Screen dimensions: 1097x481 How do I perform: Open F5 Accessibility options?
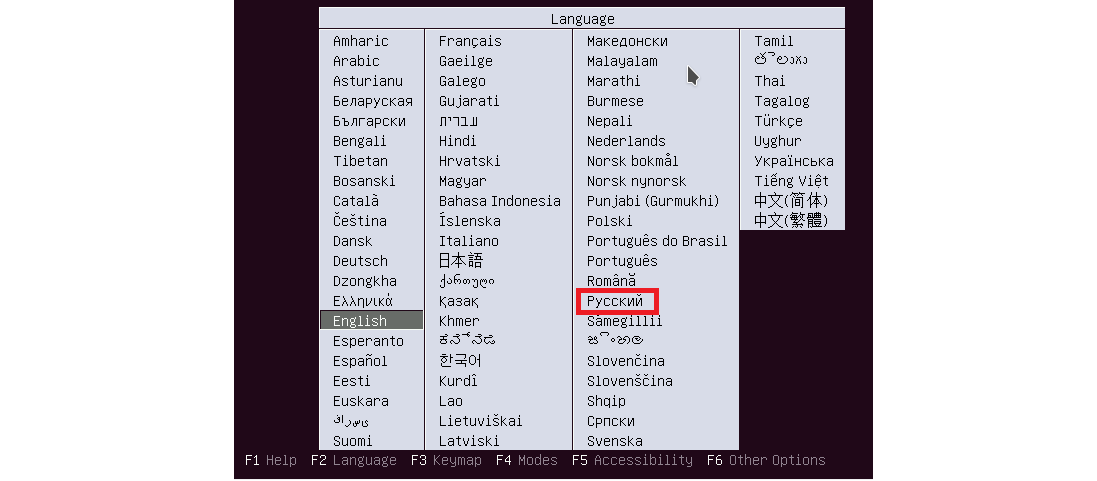[632, 460]
